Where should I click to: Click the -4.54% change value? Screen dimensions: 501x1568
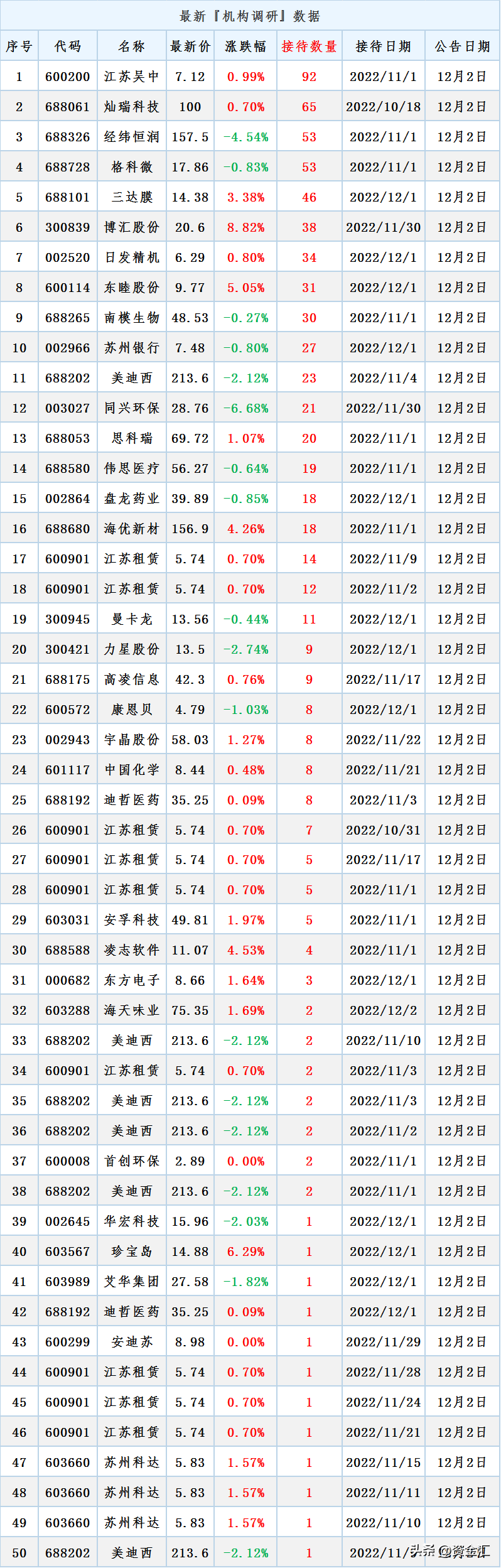point(246,137)
